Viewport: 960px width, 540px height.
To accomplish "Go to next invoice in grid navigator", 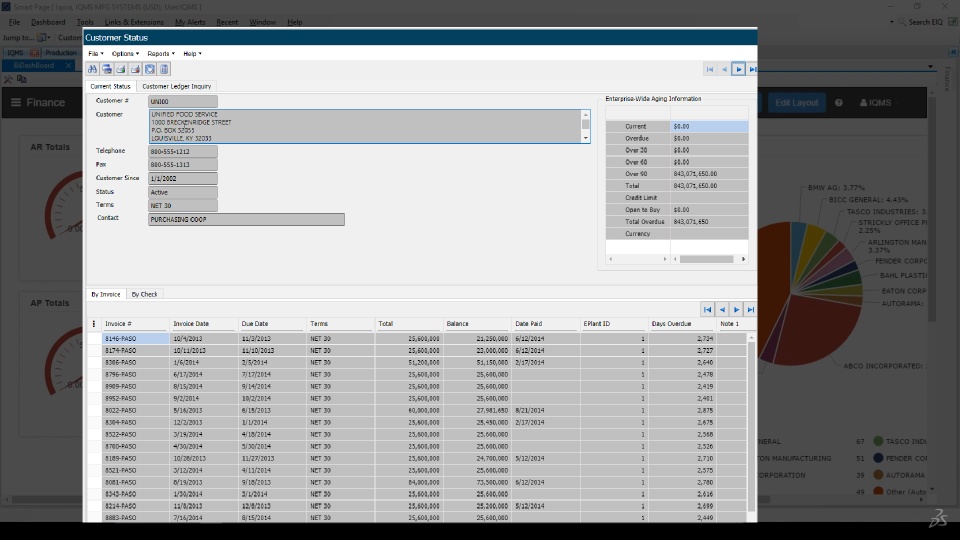I will tap(737, 310).
